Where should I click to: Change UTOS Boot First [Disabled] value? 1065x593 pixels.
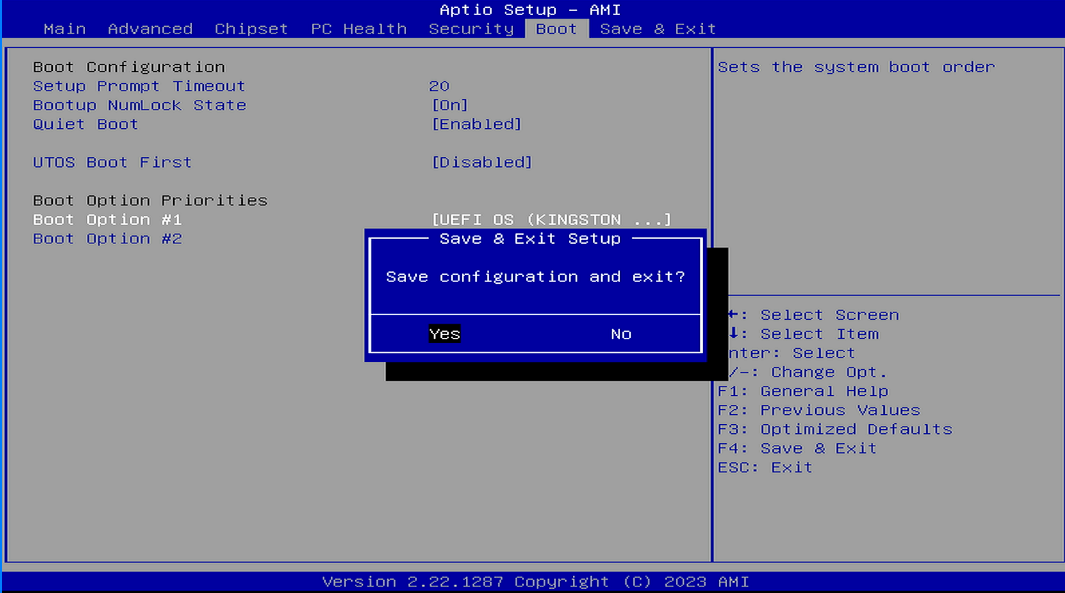[x=482, y=162]
